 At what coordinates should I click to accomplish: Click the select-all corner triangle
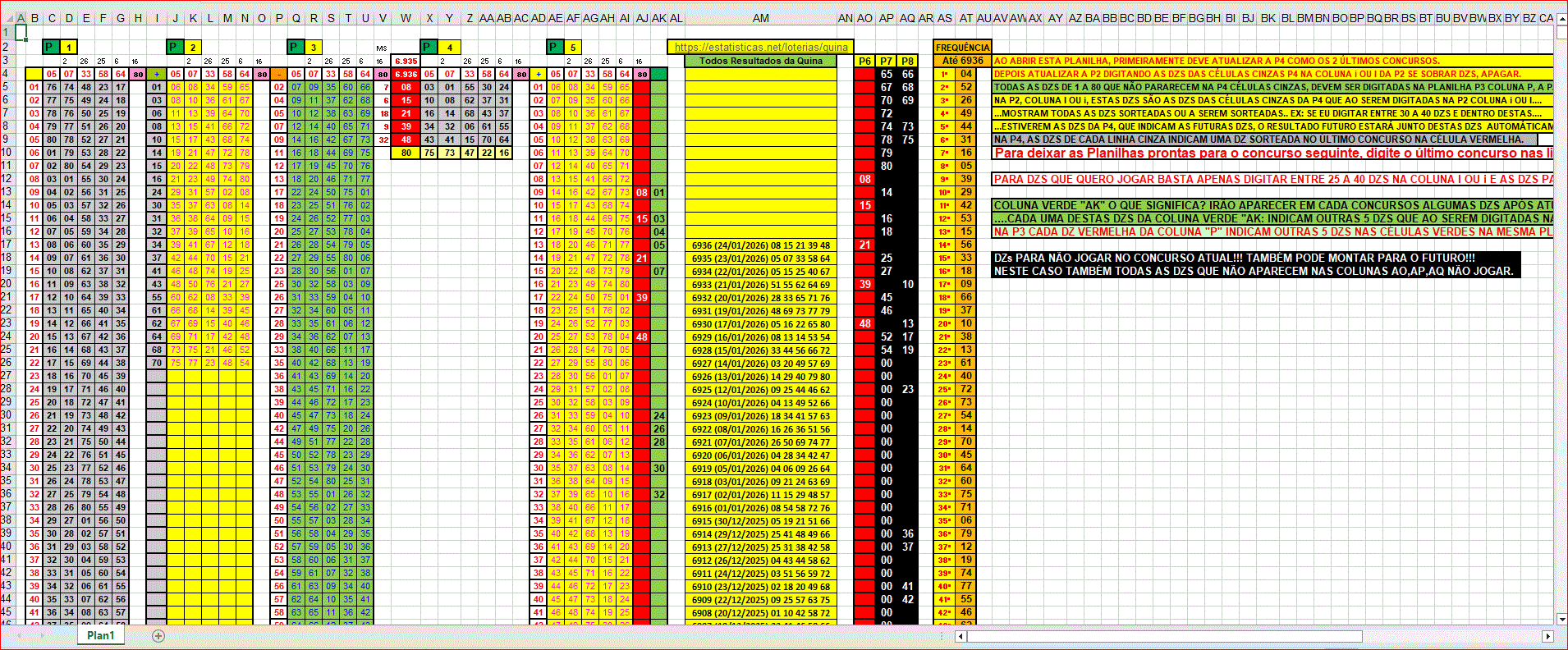pos(7,18)
